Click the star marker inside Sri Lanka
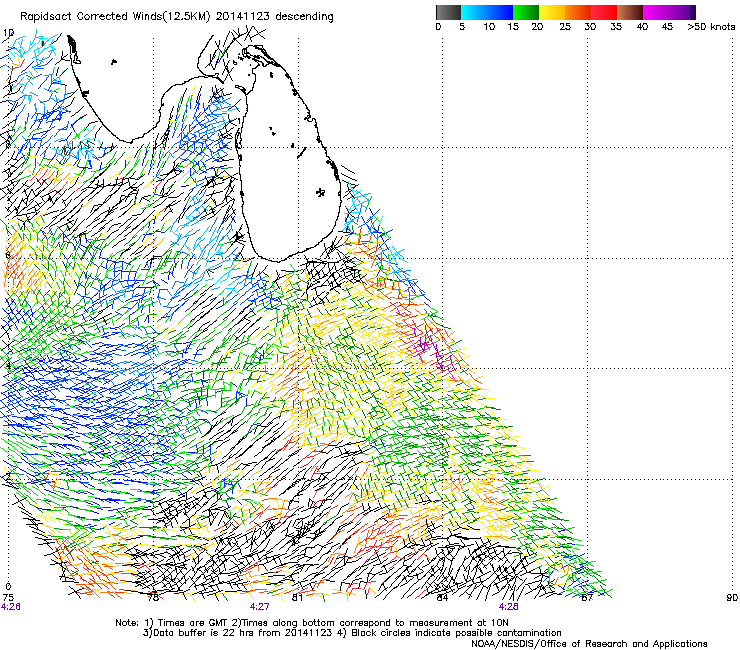 pos(320,192)
